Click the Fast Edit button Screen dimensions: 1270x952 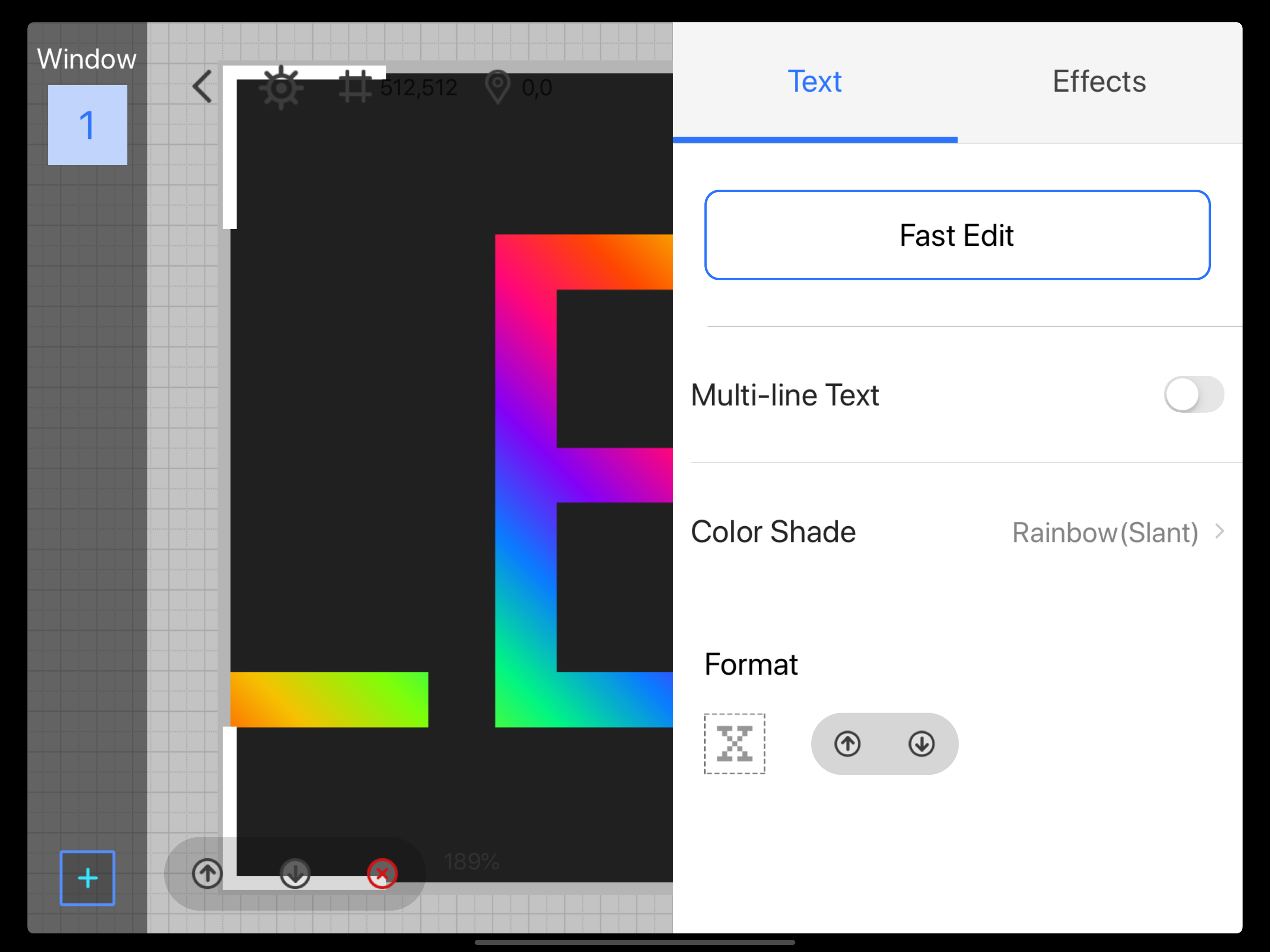958,235
